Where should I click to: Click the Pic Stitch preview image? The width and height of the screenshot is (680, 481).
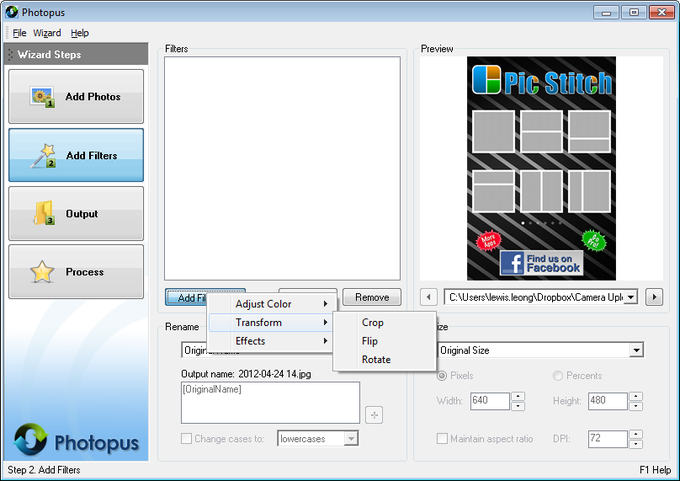click(541, 168)
